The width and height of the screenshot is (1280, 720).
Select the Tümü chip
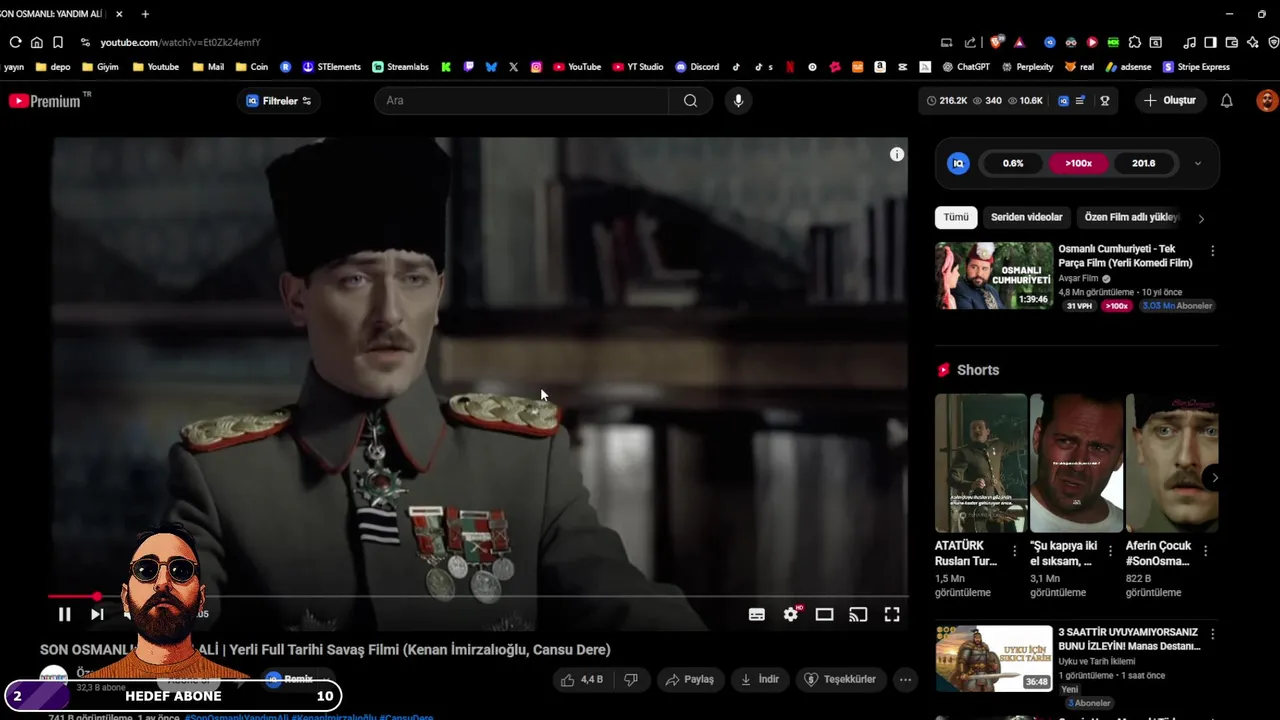tap(956, 217)
